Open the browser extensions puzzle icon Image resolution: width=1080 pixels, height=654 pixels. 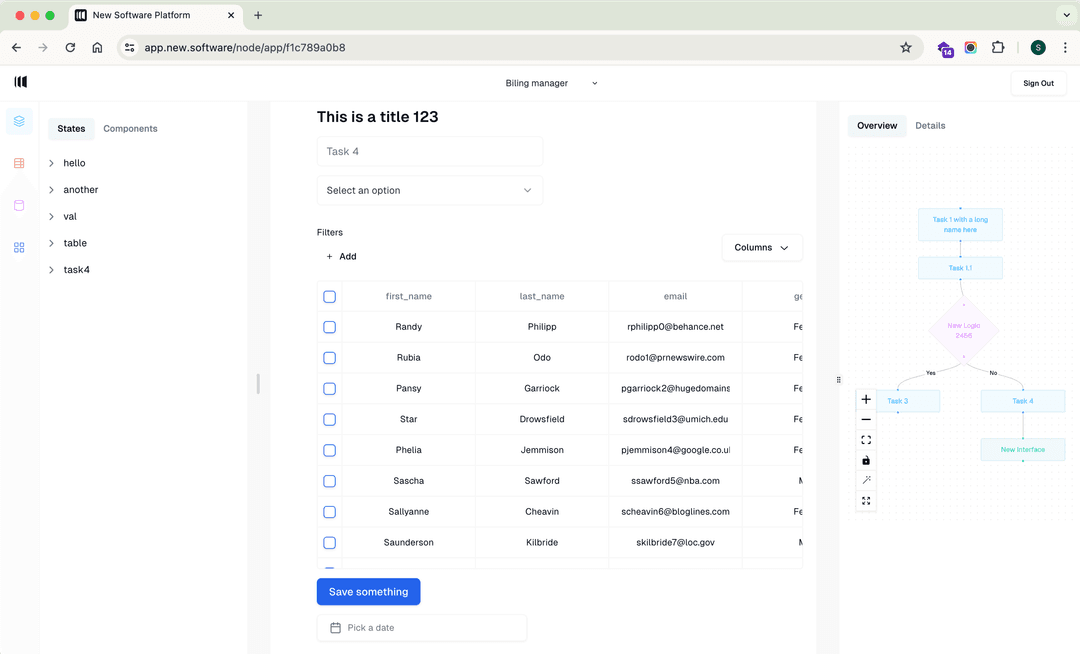coord(997,48)
